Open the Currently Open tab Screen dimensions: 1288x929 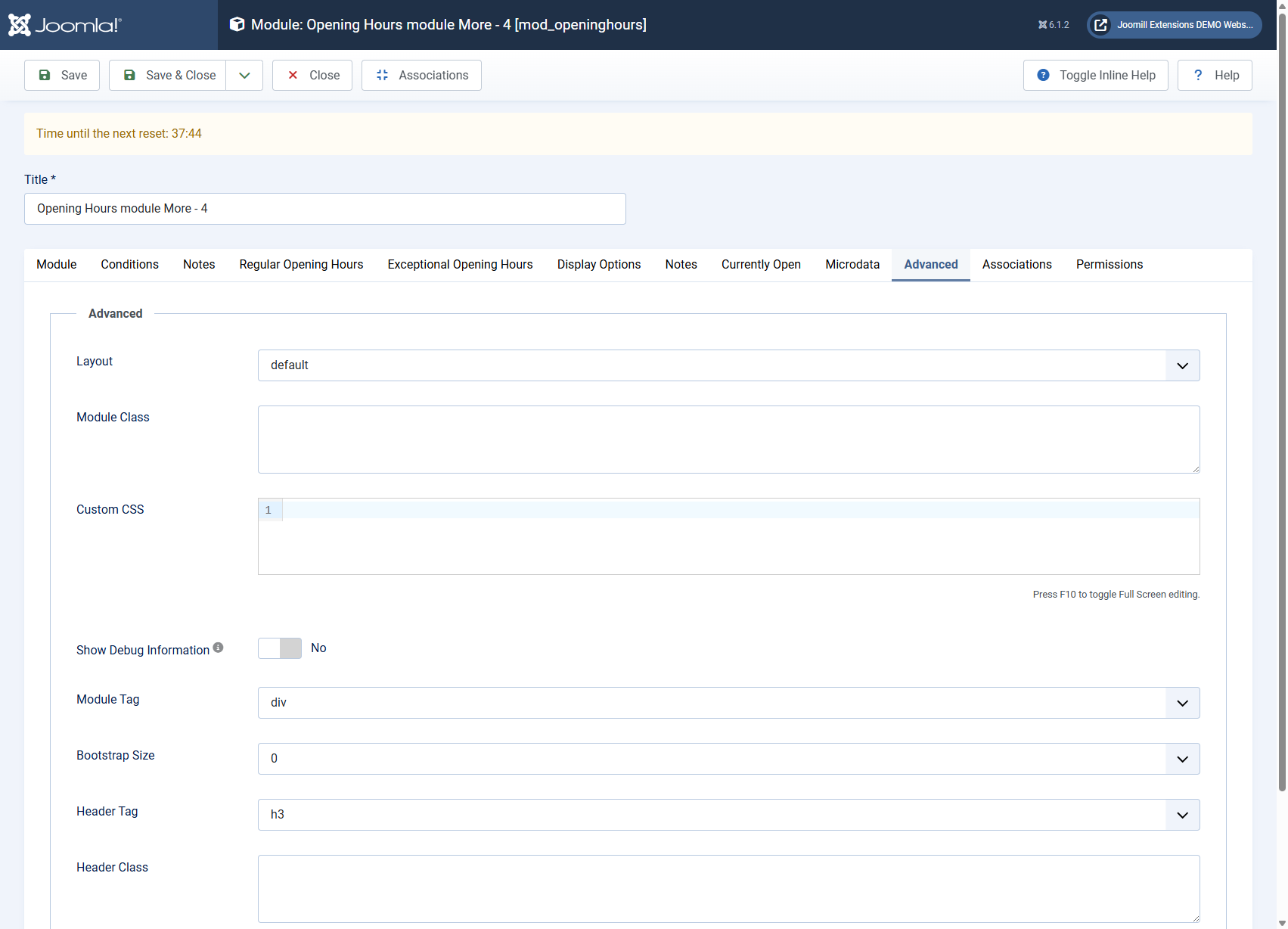(x=761, y=265)
